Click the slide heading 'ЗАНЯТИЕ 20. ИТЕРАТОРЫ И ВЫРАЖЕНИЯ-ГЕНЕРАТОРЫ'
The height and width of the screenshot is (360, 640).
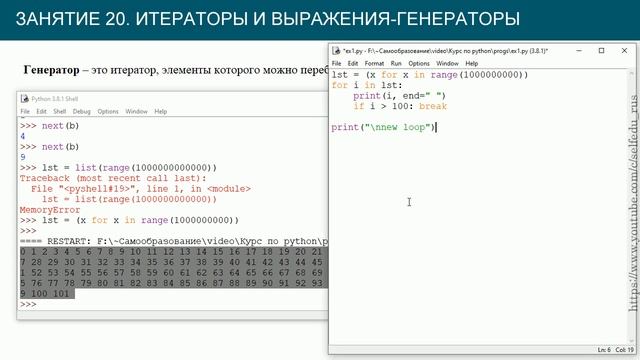click(x=268, y=19)
